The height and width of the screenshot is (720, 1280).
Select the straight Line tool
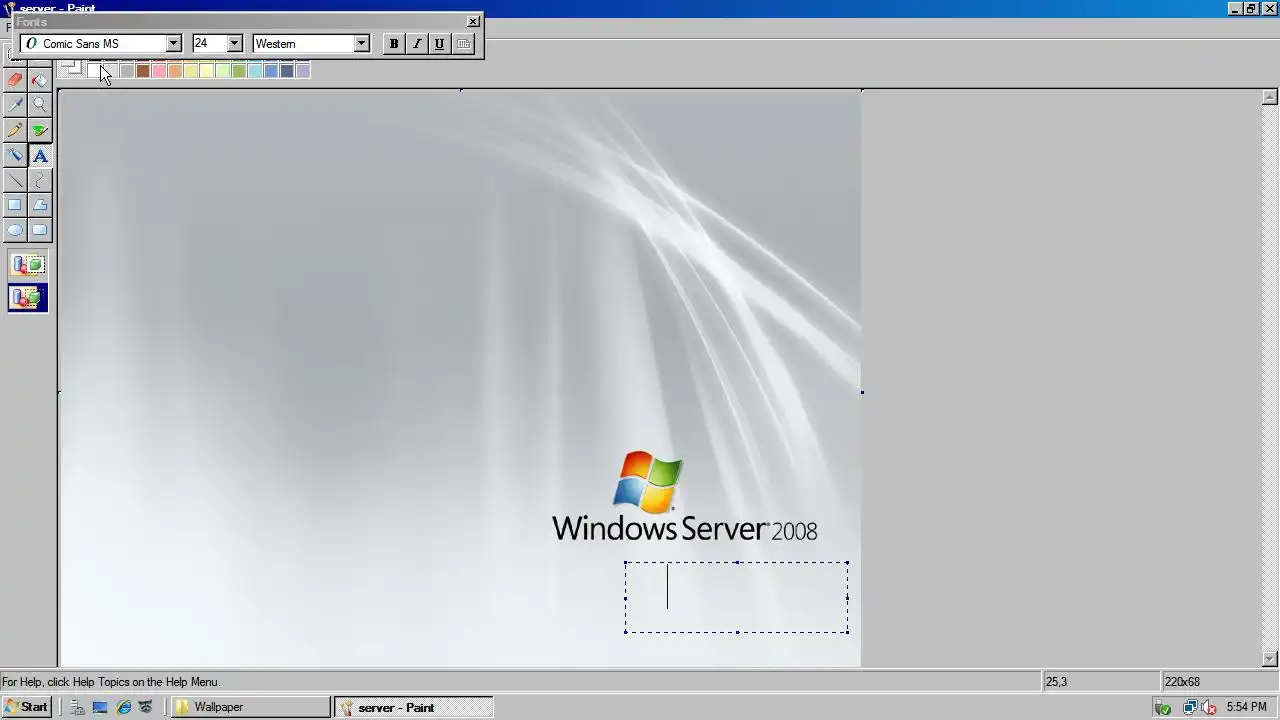pyautogui.click(x=15, y=180)
